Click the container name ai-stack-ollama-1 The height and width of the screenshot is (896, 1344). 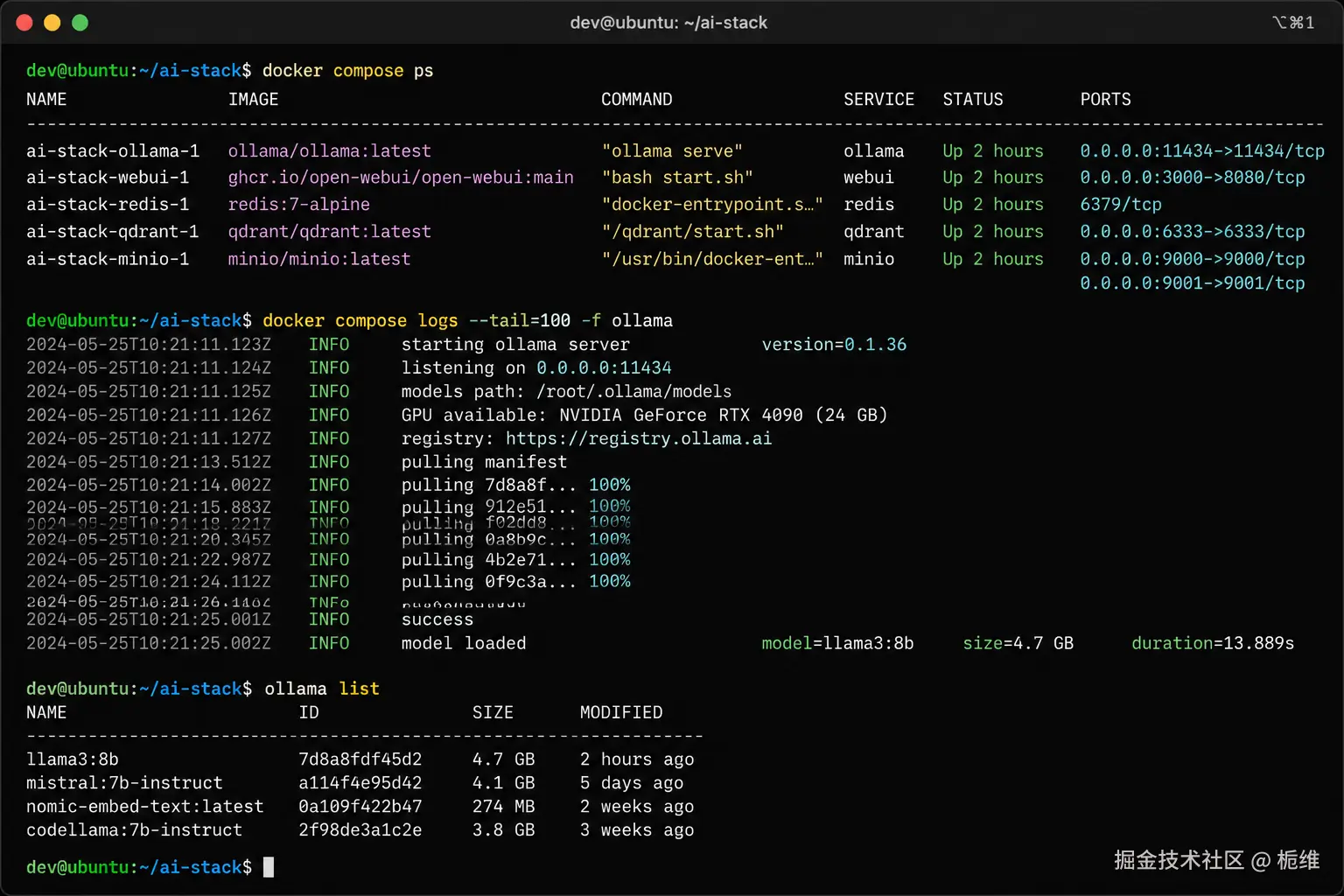[113, 151]
